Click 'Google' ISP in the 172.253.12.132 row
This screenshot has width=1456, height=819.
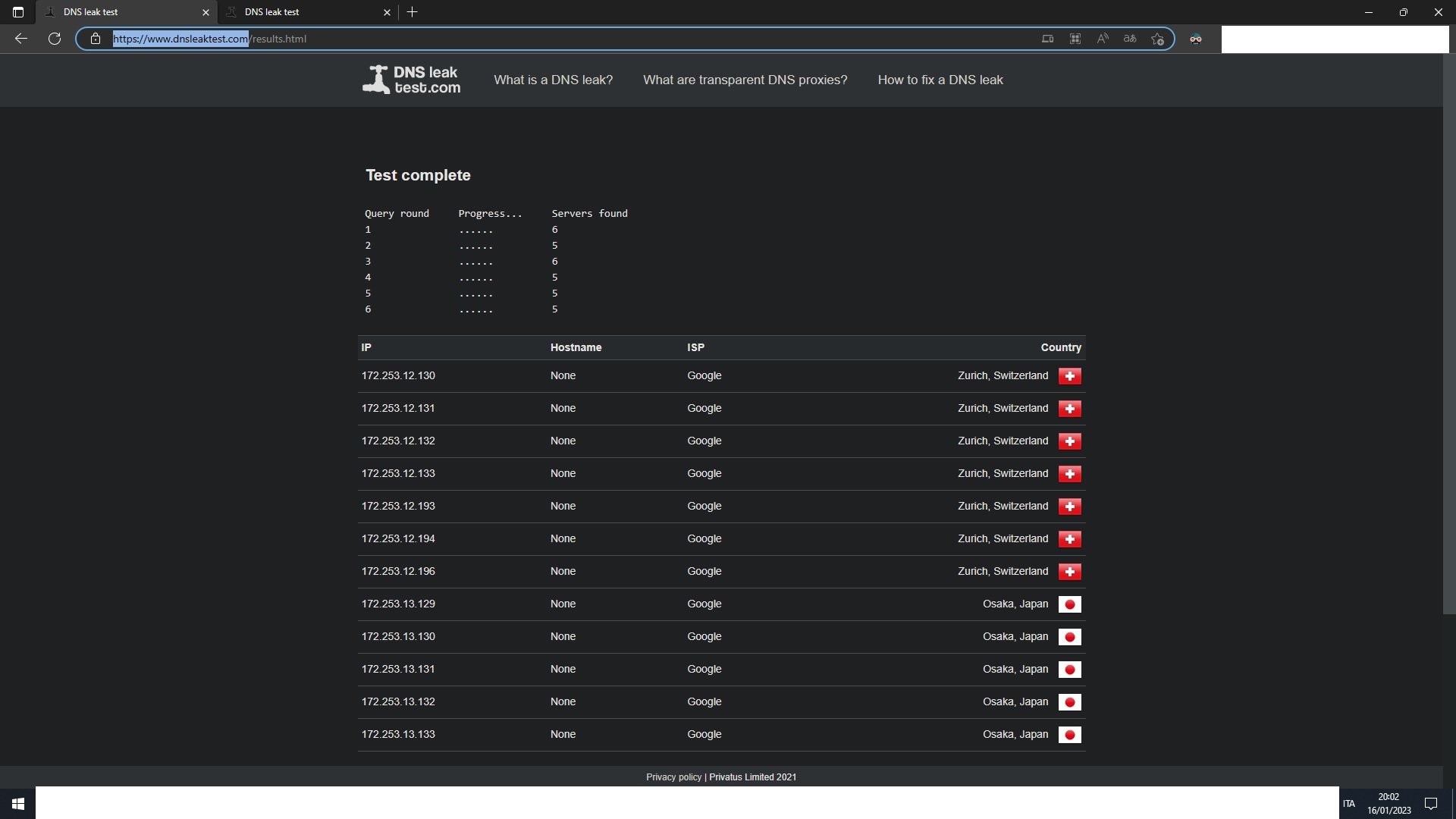(704, 441)
